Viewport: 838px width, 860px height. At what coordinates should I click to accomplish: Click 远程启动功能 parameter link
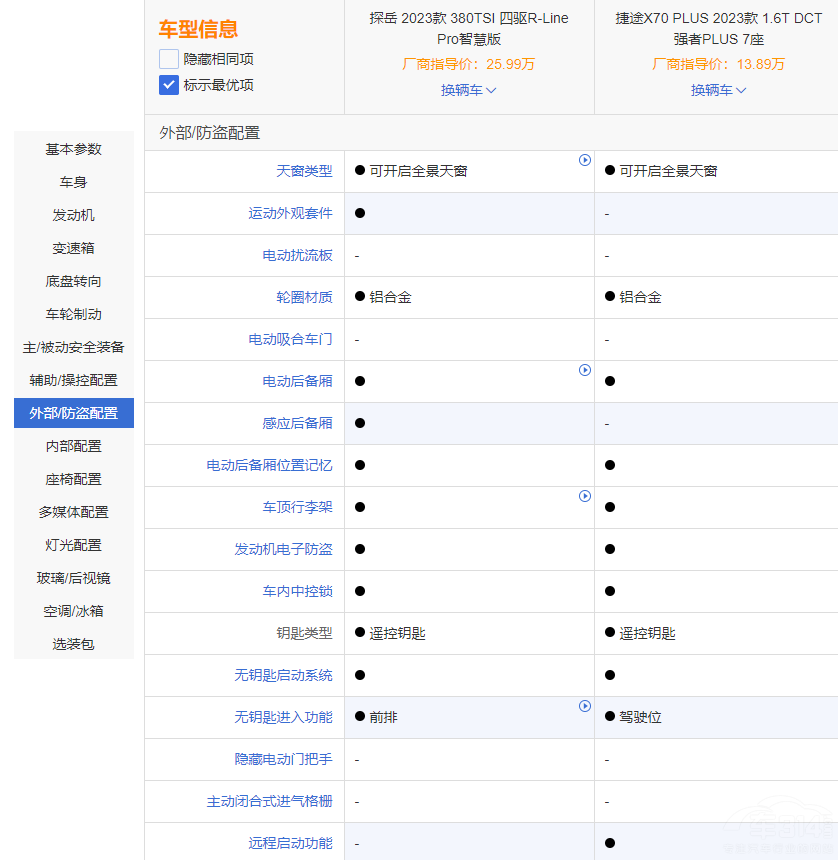tap(290, 843)
